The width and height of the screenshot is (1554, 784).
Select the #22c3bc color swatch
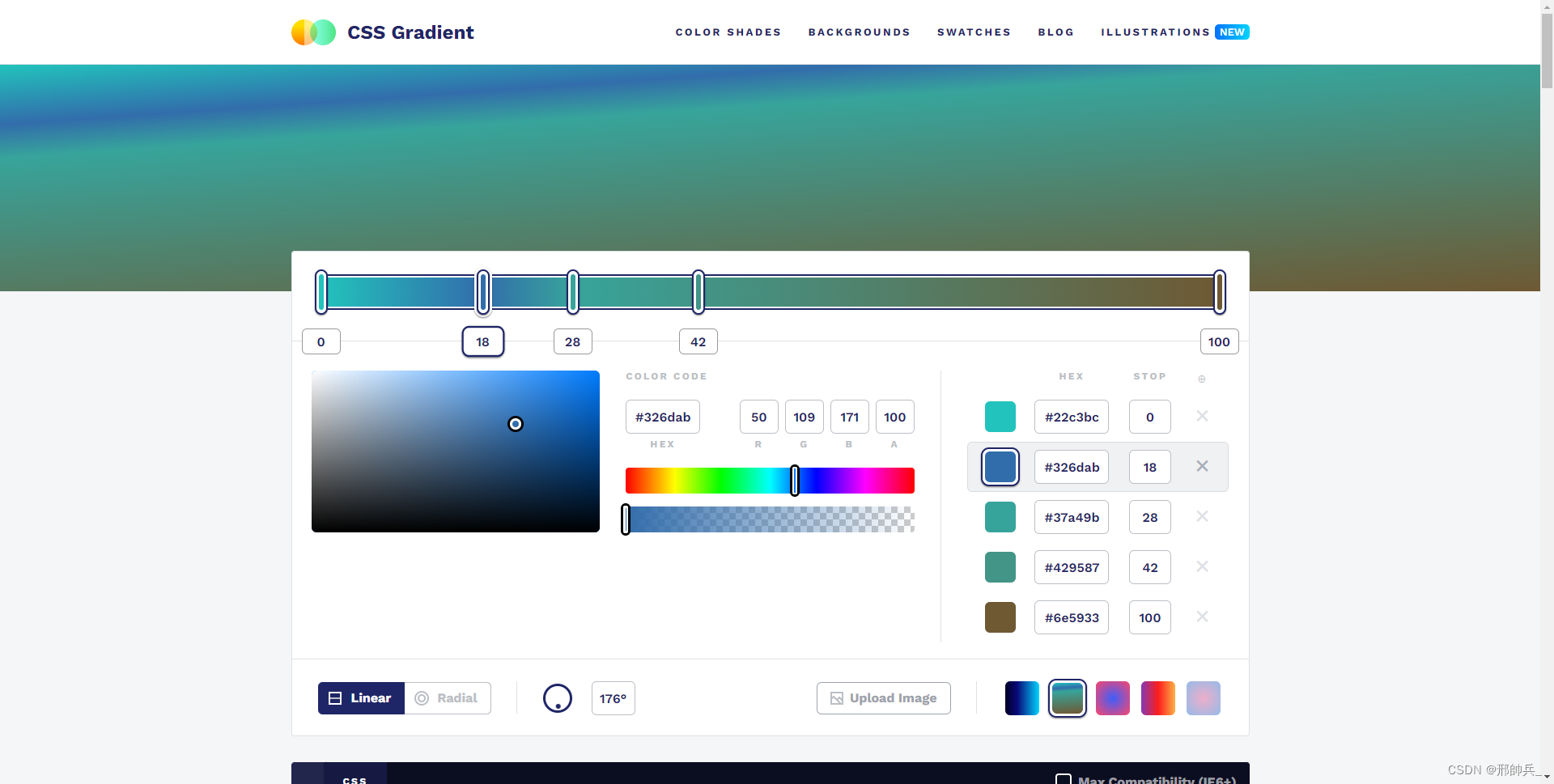[x=1000, y=417]
